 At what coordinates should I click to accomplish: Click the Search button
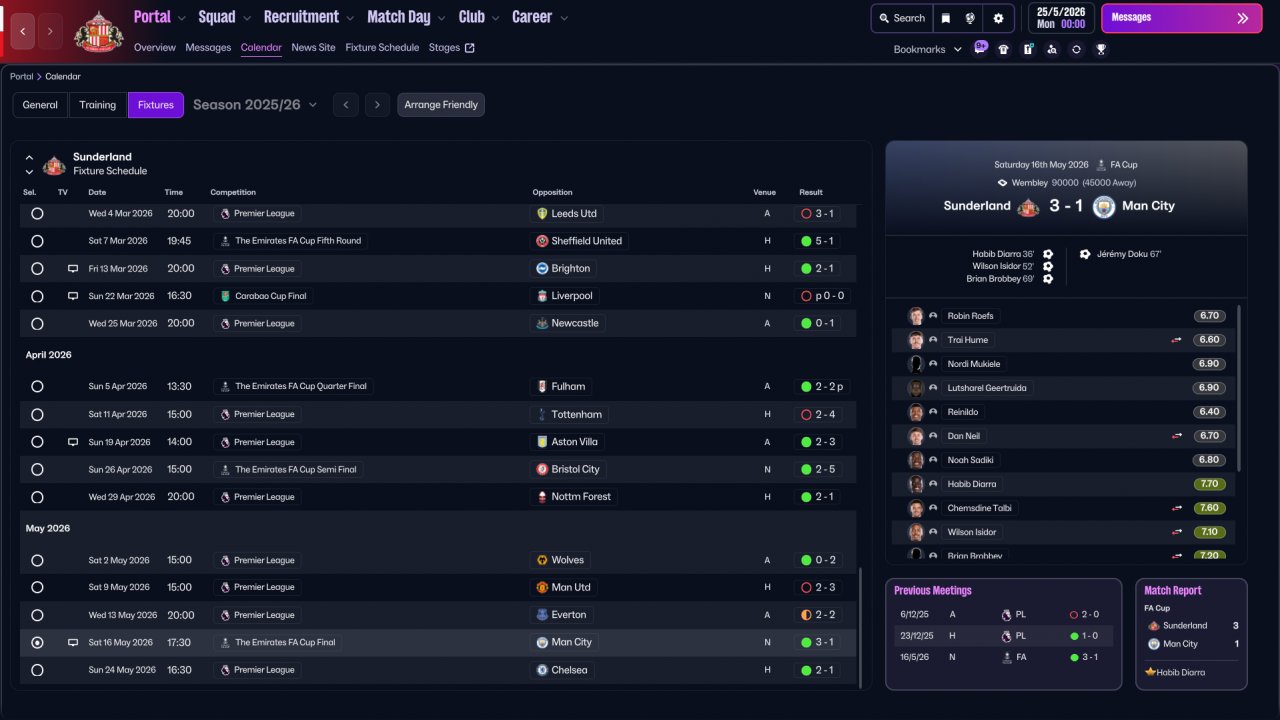pos(900,18)
